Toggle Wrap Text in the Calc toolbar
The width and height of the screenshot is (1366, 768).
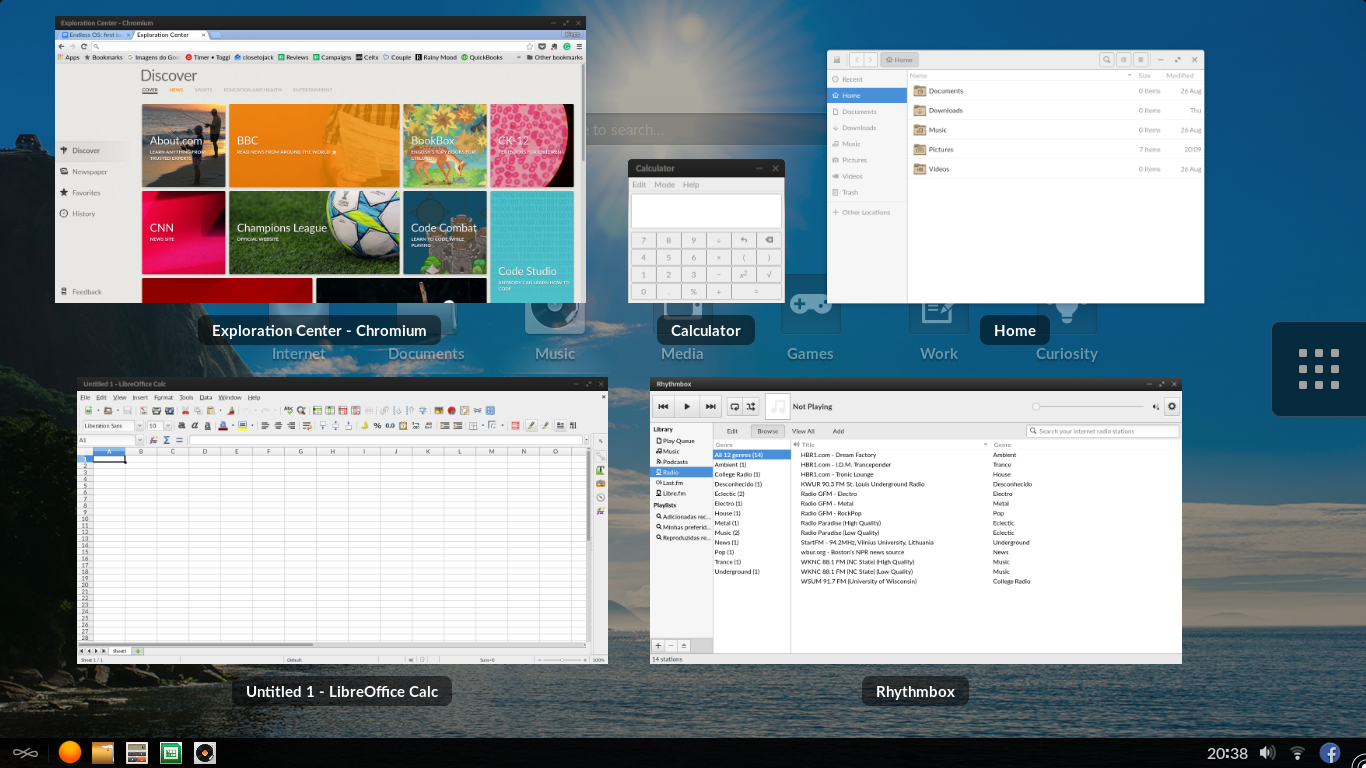click(x=307, y=425)
